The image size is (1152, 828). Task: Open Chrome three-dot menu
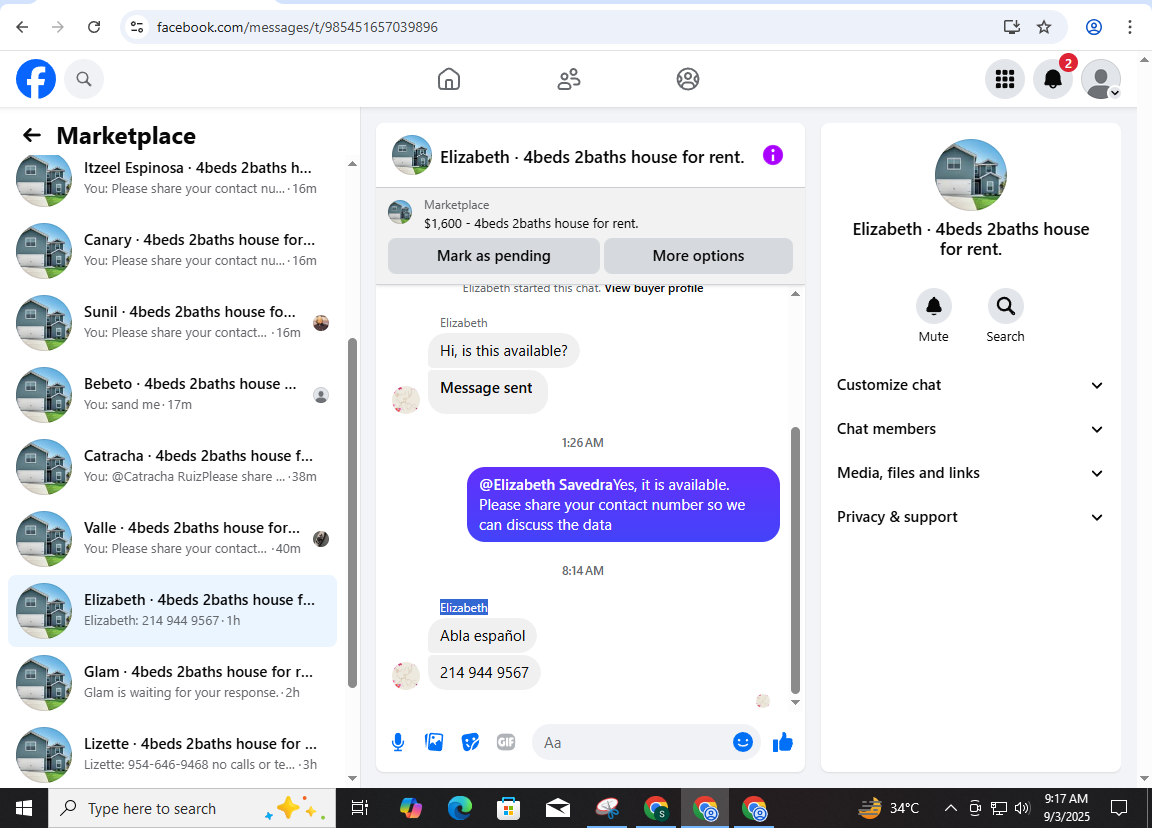[1130, 27]
